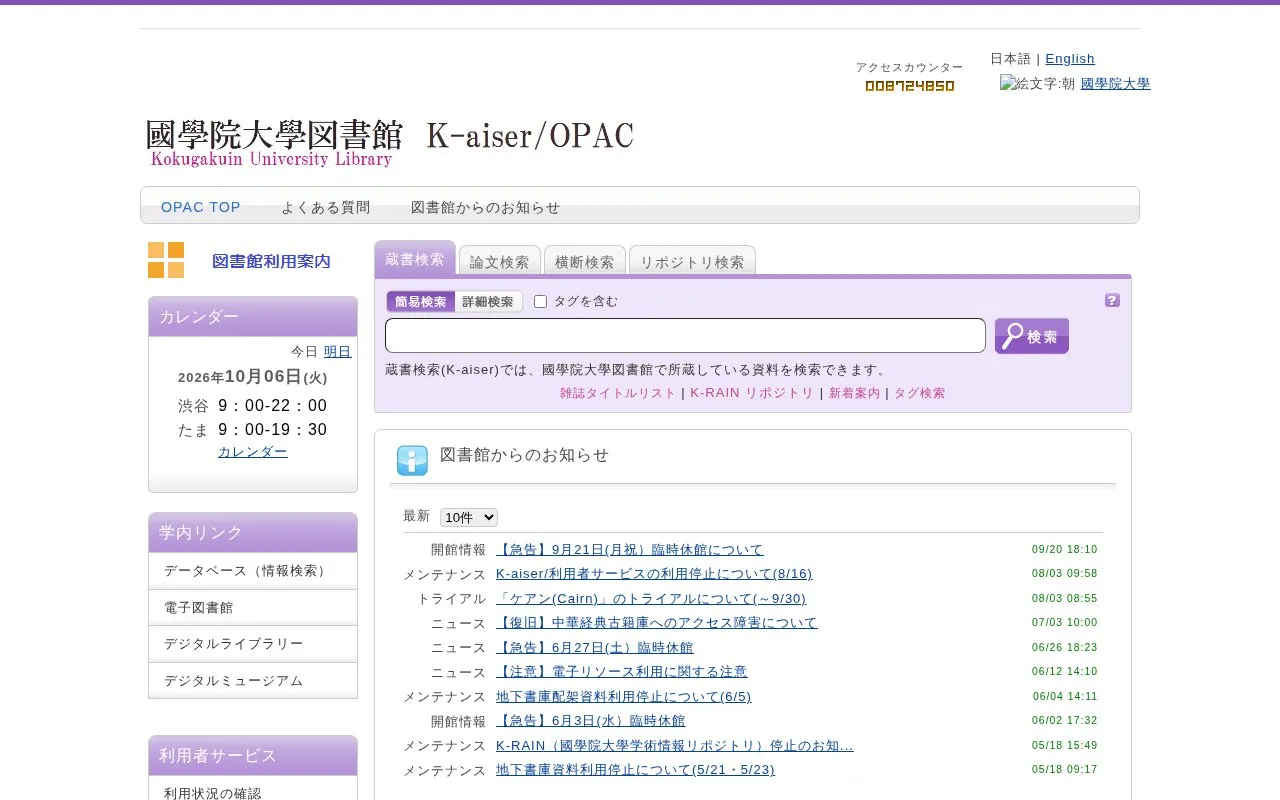Open notice 【復旧】中華経典古籍庫へのアクセス障害について

(x=657, y=623)
